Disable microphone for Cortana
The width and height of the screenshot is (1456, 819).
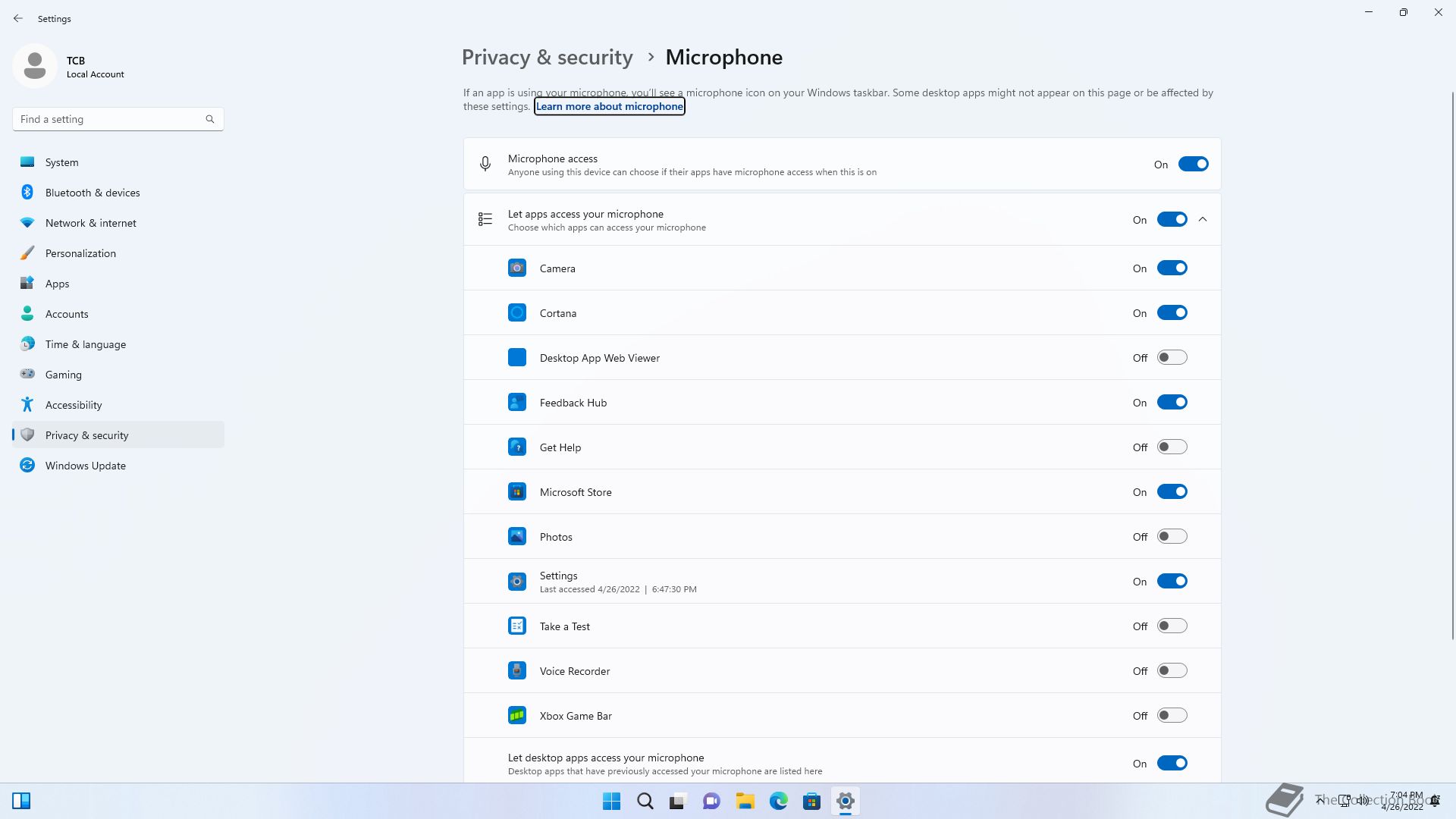tap(1172, 313)
